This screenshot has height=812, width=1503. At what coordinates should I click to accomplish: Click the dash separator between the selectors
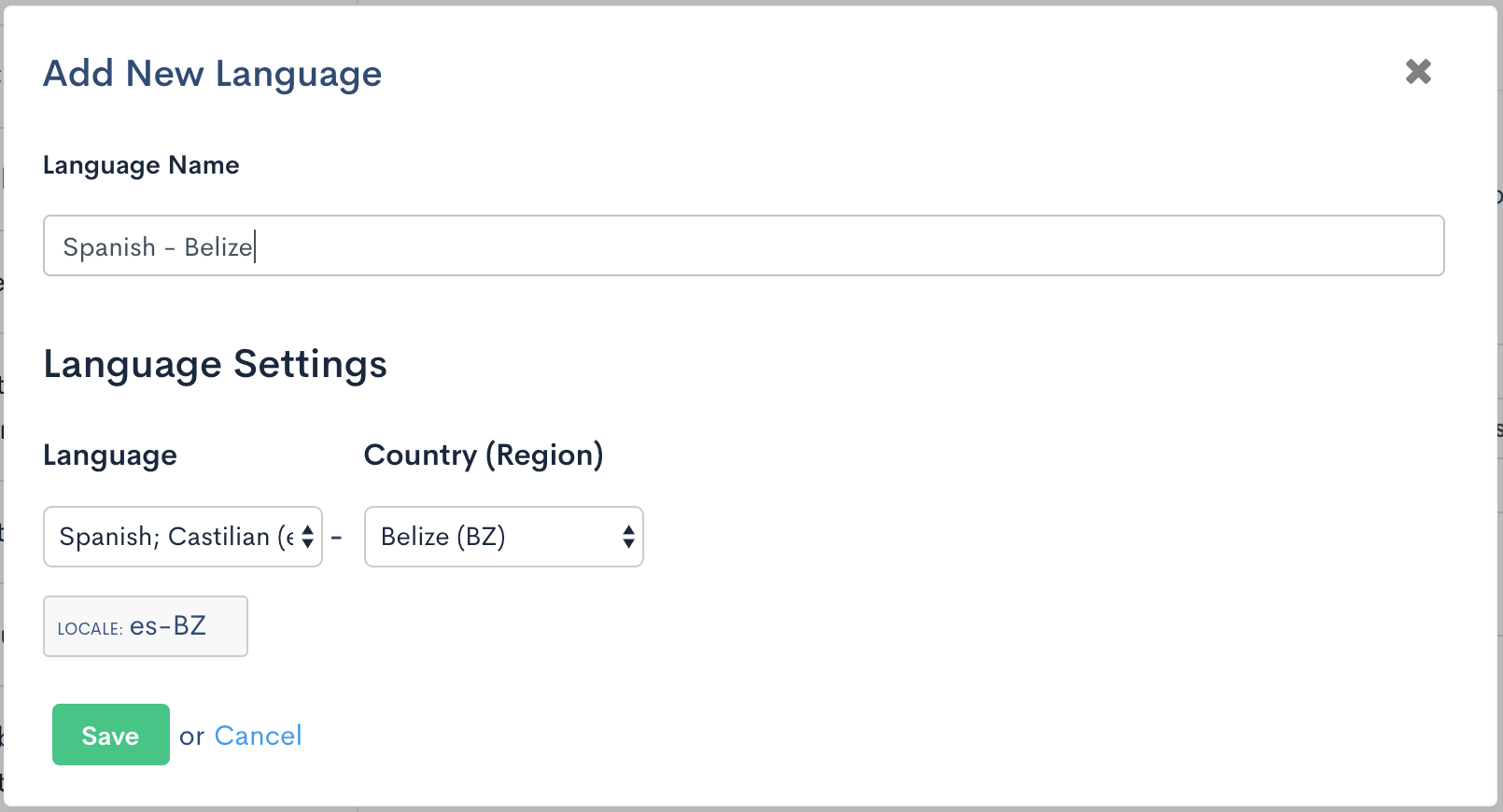[337, 537]
